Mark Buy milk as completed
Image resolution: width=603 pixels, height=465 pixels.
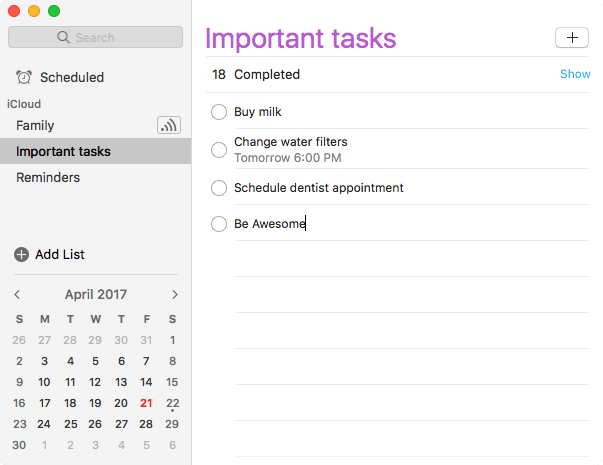pos(219,112)
